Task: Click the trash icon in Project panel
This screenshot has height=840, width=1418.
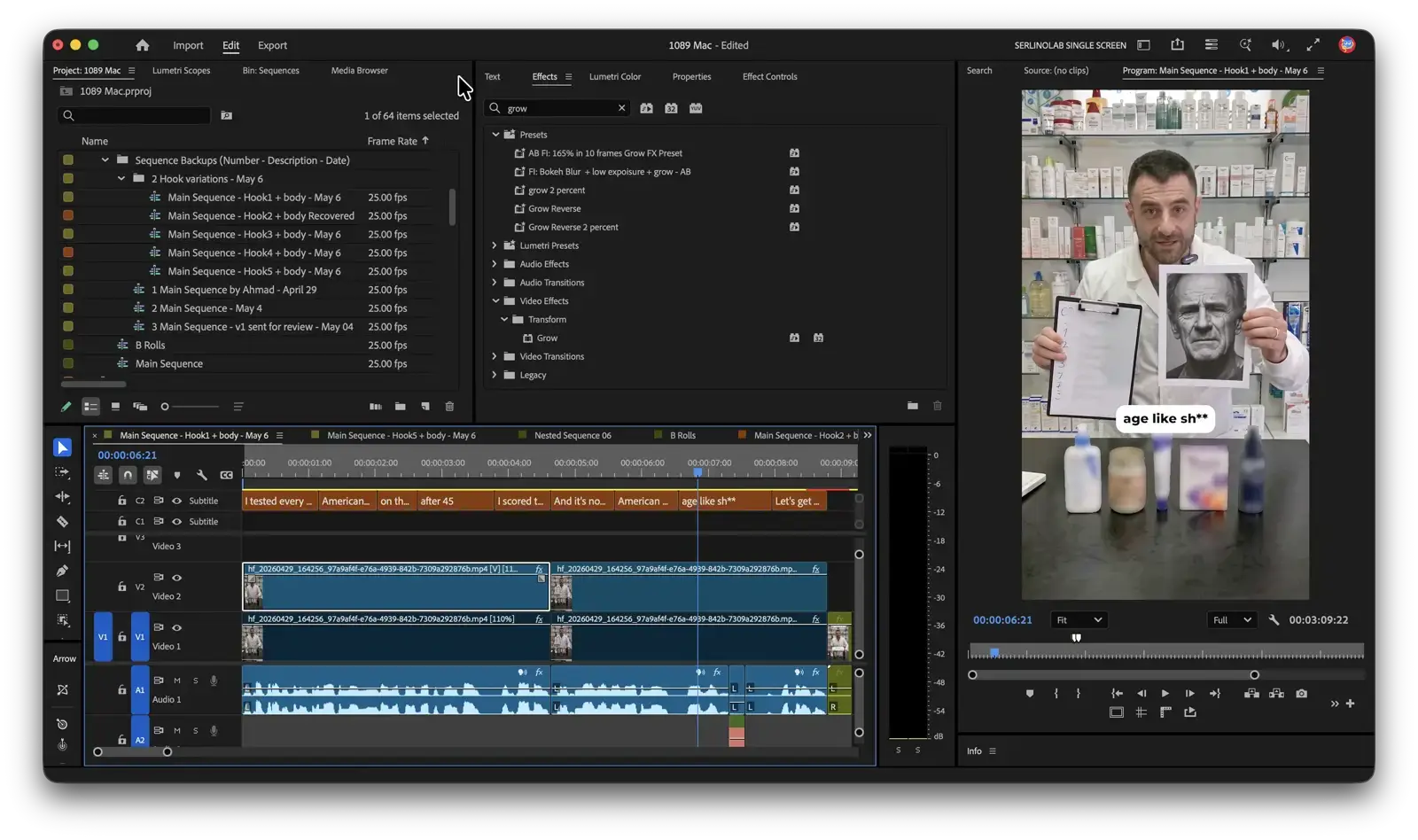Action: coord(449,407)
